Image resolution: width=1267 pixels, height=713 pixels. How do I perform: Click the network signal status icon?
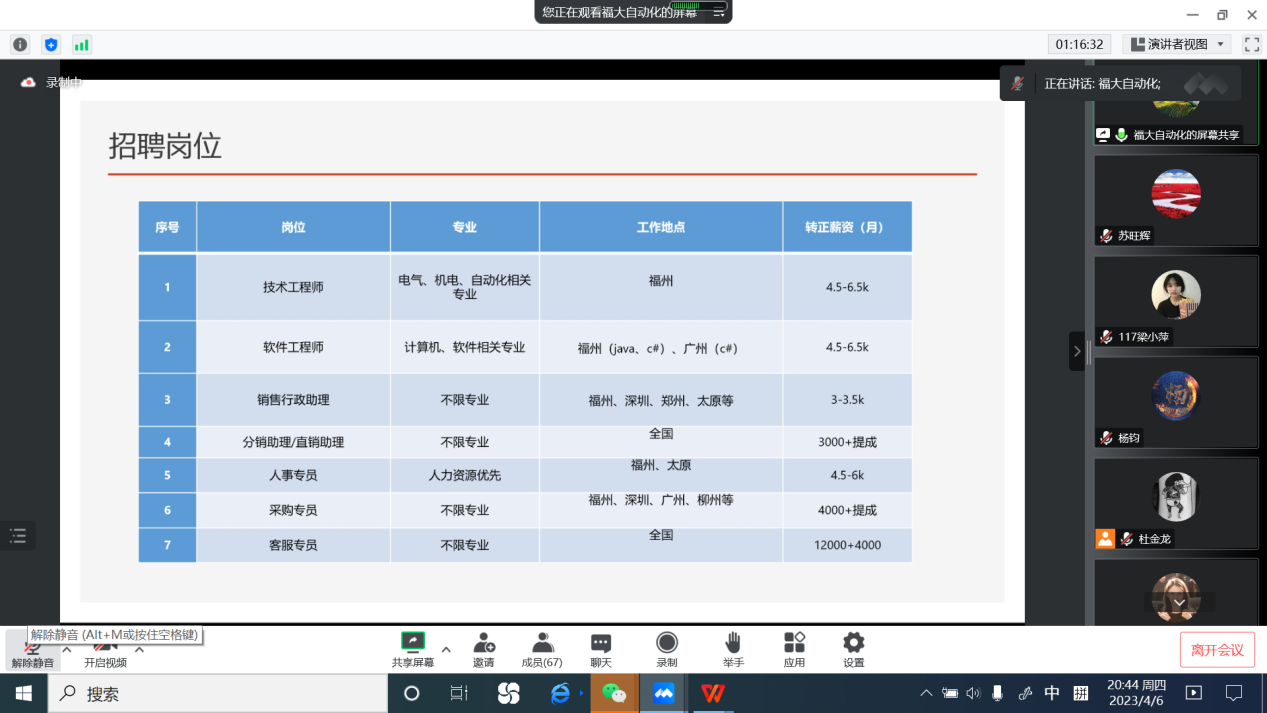tap(81, 45)
